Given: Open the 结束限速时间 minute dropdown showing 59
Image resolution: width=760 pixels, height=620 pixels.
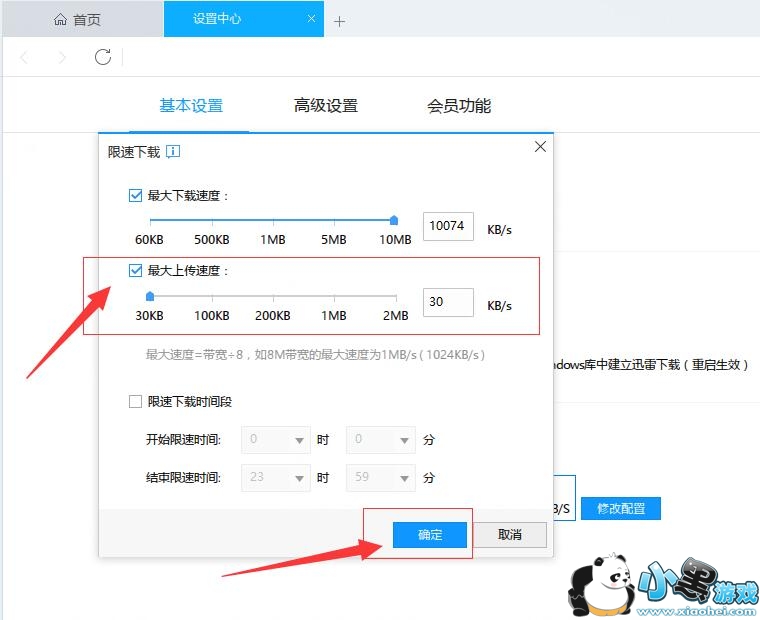Looking at the screenshot, I should point(380,477).
